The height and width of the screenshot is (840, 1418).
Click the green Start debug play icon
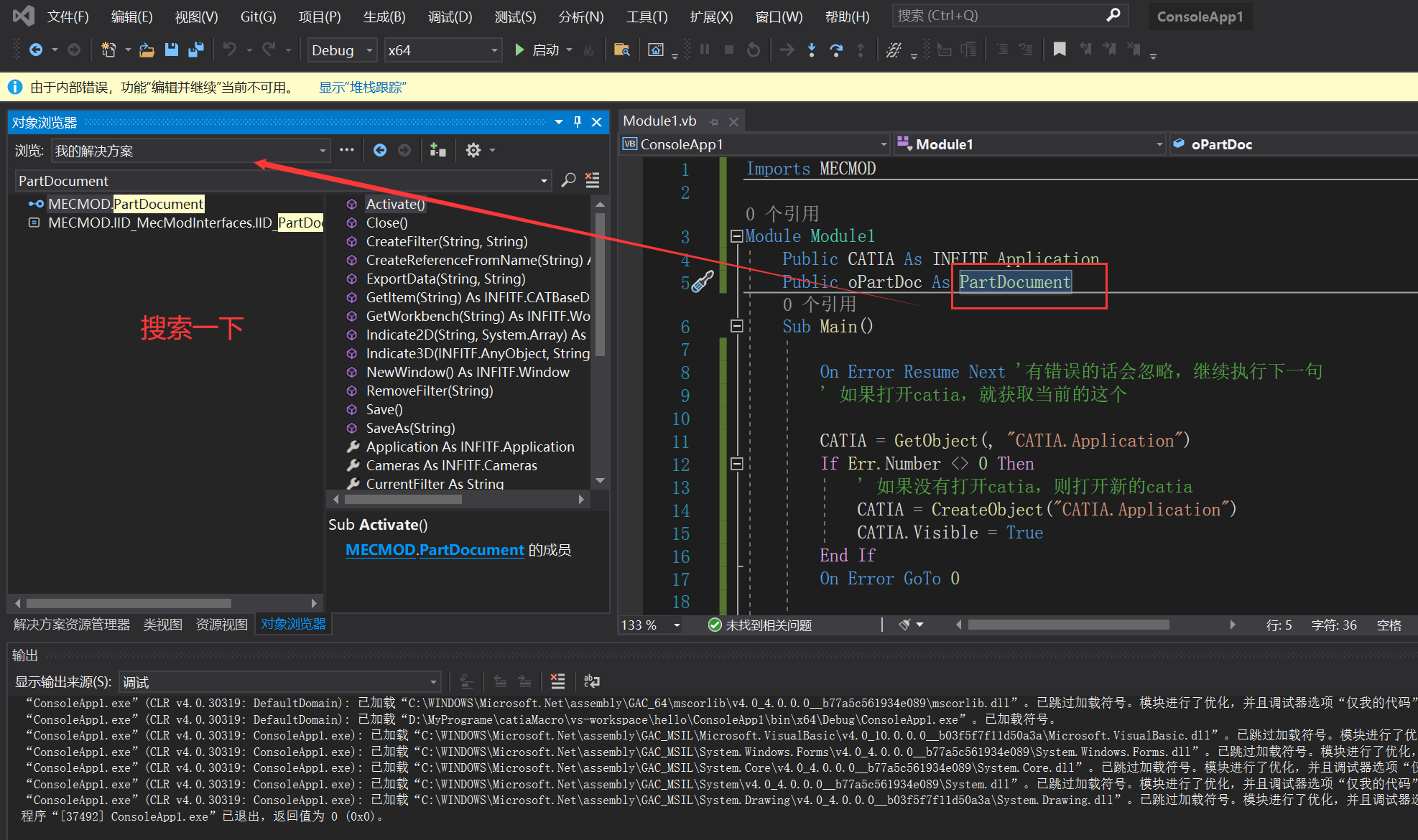519,50
